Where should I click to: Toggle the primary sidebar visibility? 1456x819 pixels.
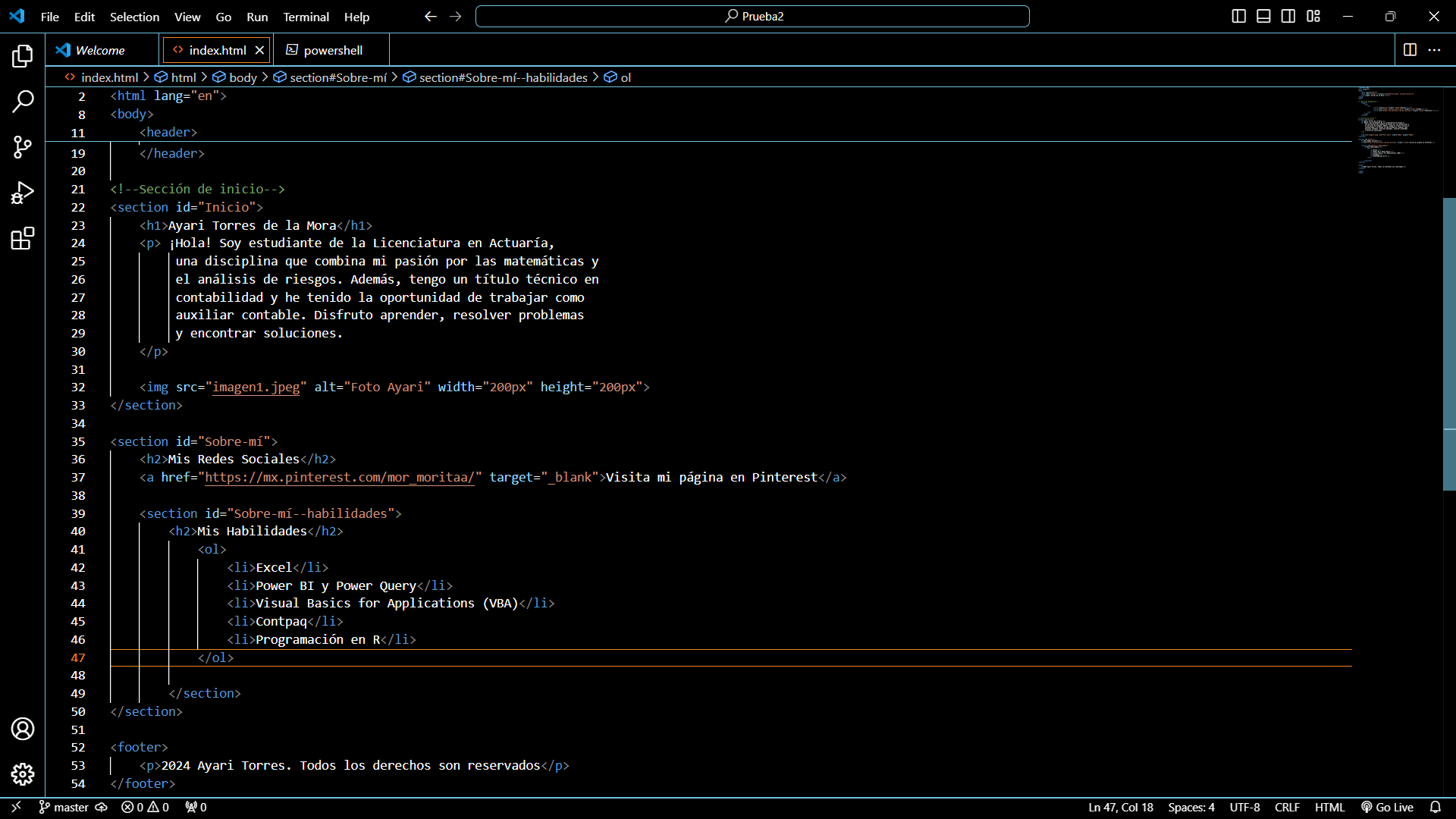1239,15
